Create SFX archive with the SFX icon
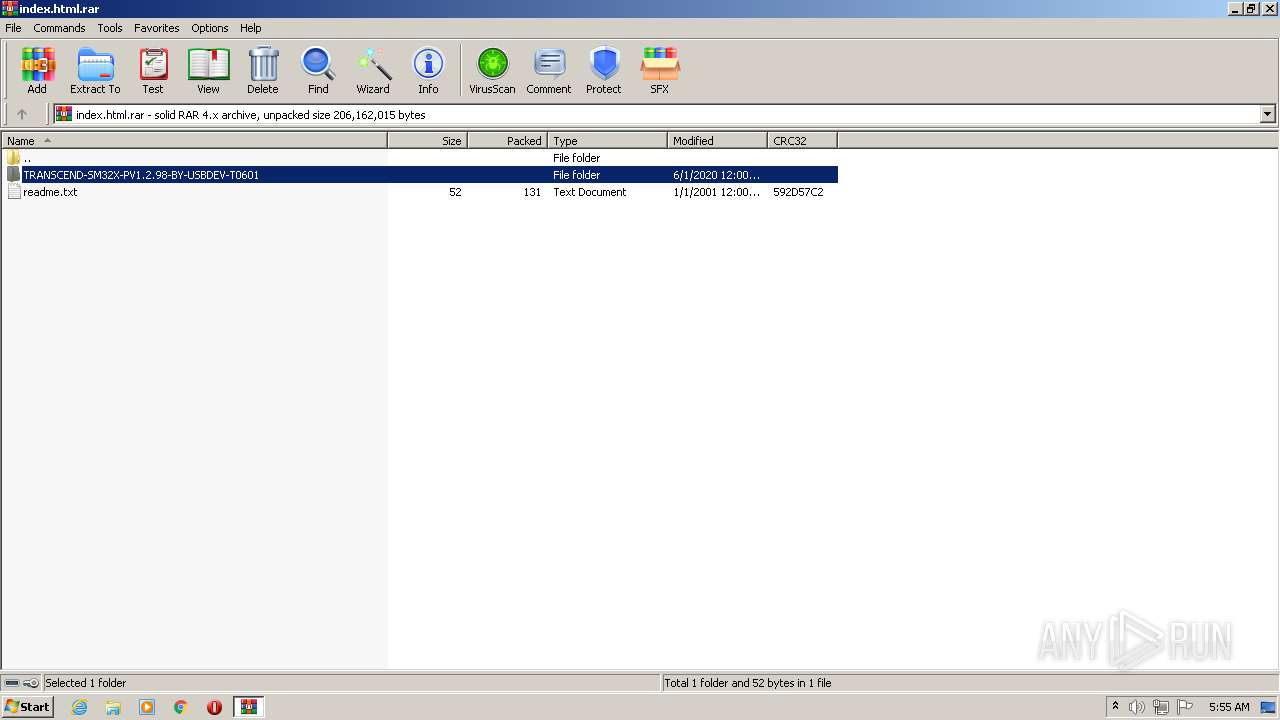1280x720 pixels. point(660,70)
